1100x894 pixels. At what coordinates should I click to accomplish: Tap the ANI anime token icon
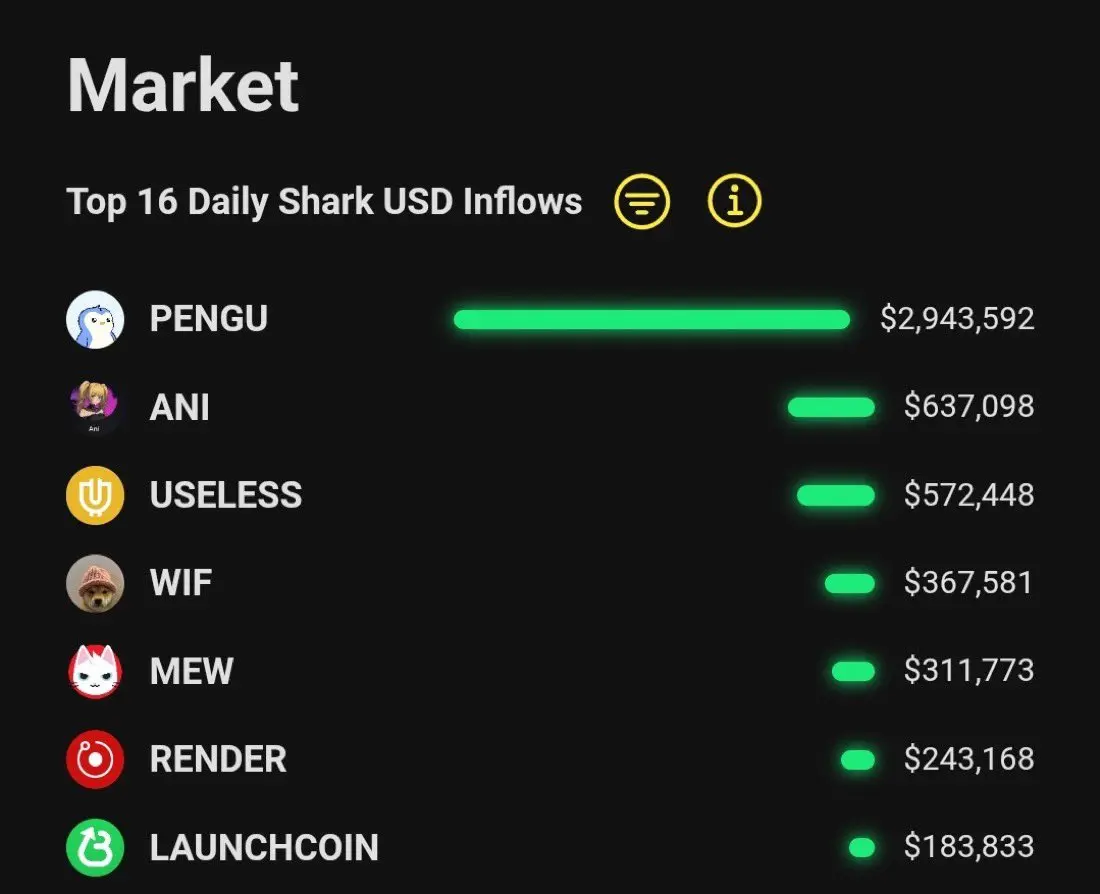click(95, 407)
